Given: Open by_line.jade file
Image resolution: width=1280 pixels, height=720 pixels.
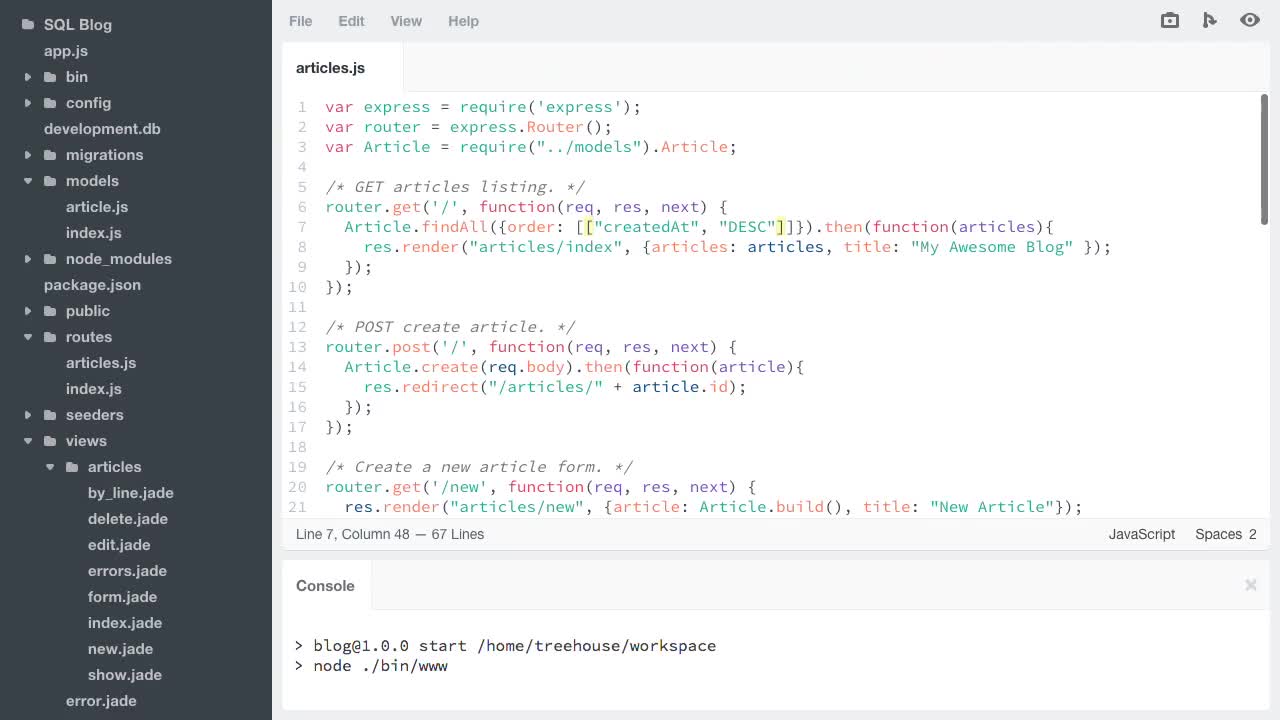Looking at the screenshot, I should click(x=131, y=493).
